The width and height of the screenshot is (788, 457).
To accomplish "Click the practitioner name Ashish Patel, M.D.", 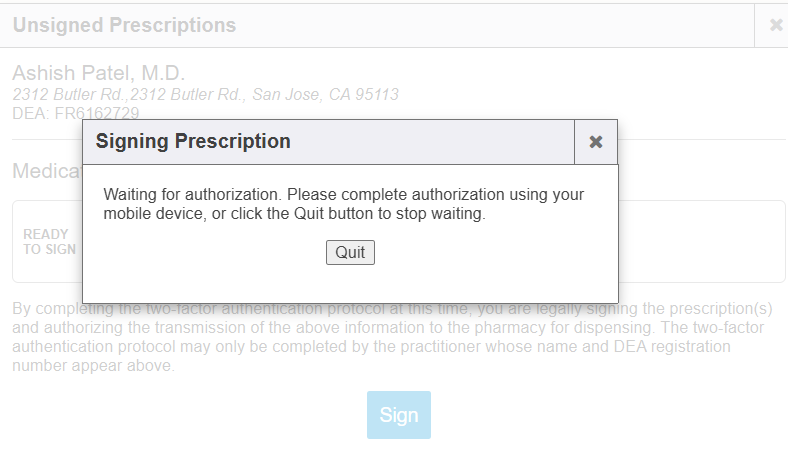I will [99, 73].
